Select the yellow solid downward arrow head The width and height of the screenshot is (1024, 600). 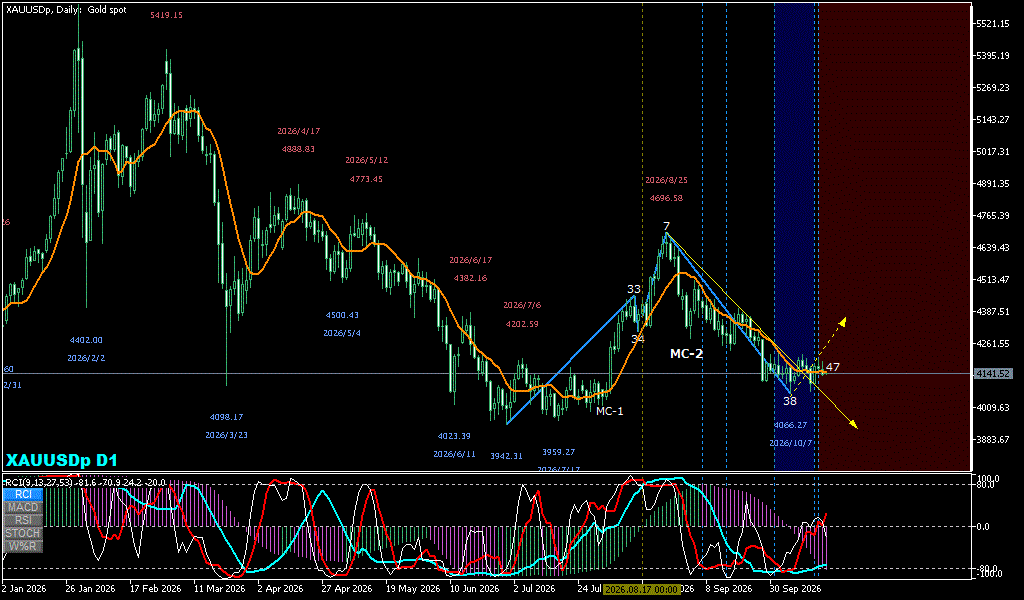point(853,425)
